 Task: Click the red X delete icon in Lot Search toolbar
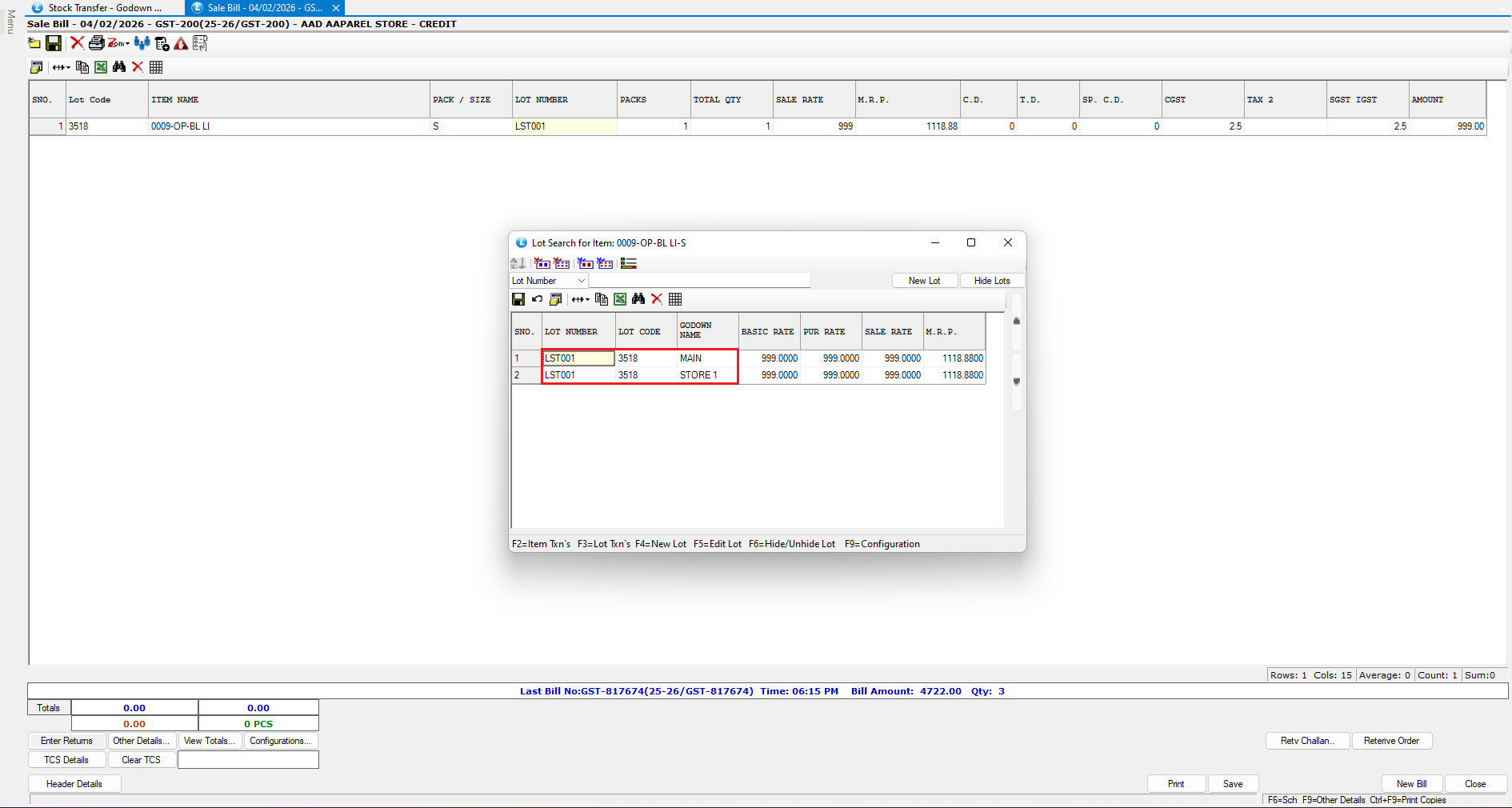coord(657,299)
